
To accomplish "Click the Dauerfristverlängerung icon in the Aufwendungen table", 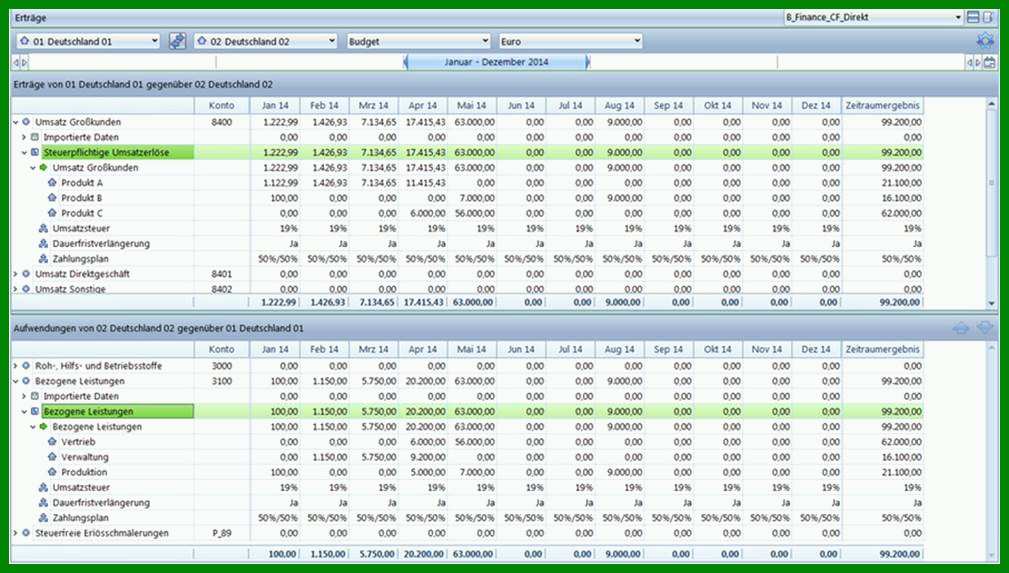I will click(43, 503).
